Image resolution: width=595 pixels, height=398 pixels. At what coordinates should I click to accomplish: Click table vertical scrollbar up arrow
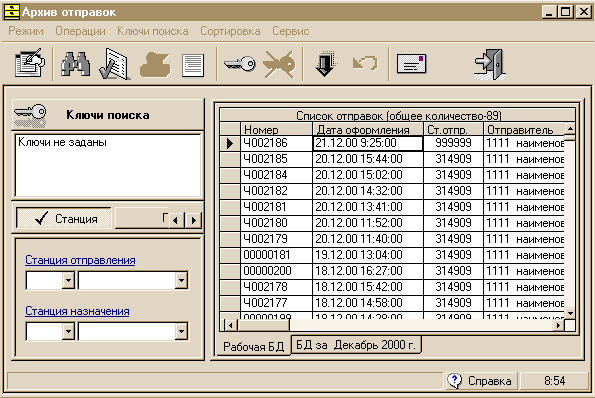(x=570, y=129)
